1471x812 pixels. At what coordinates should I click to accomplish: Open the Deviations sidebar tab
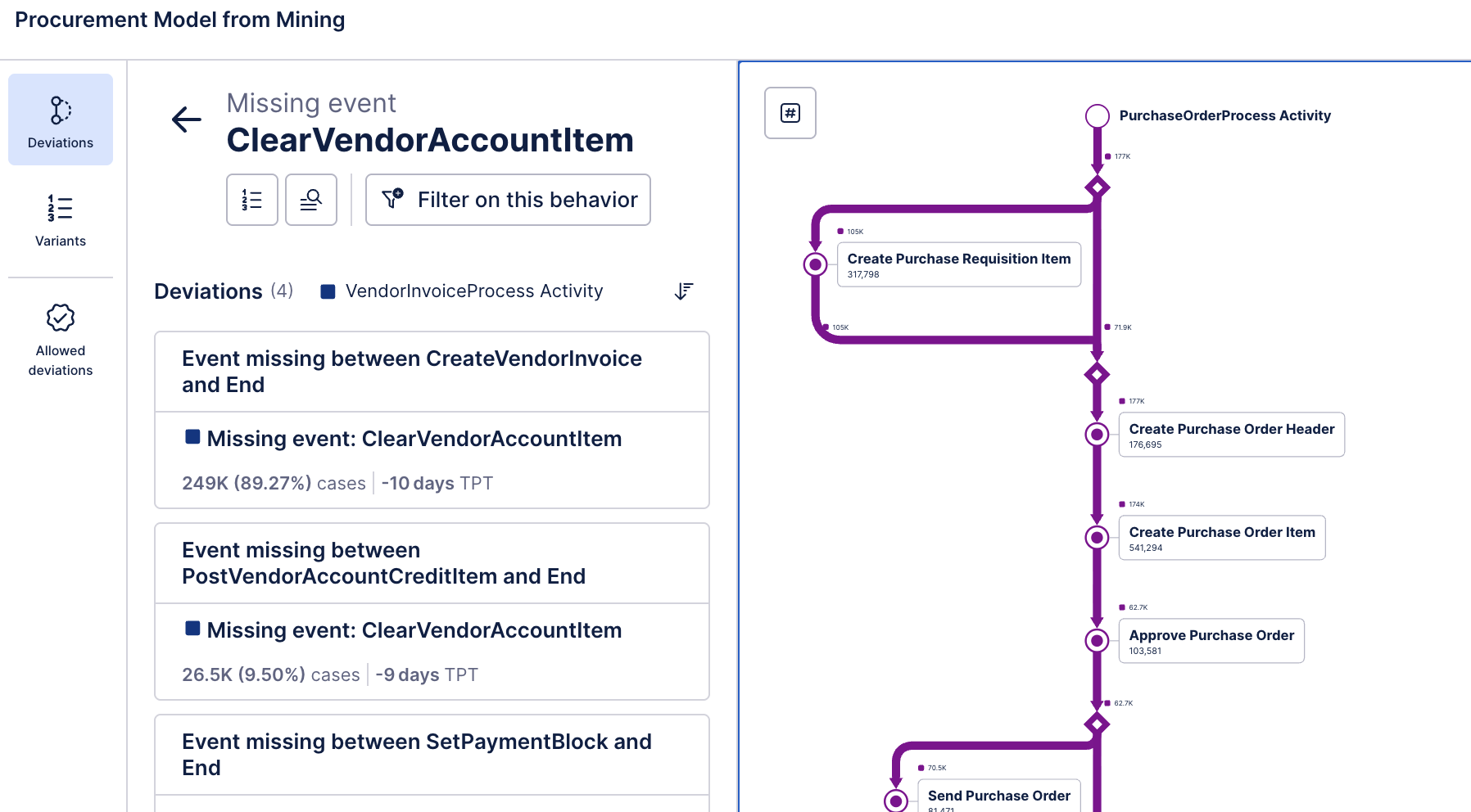pyautogui.click(x=61, y=120)
